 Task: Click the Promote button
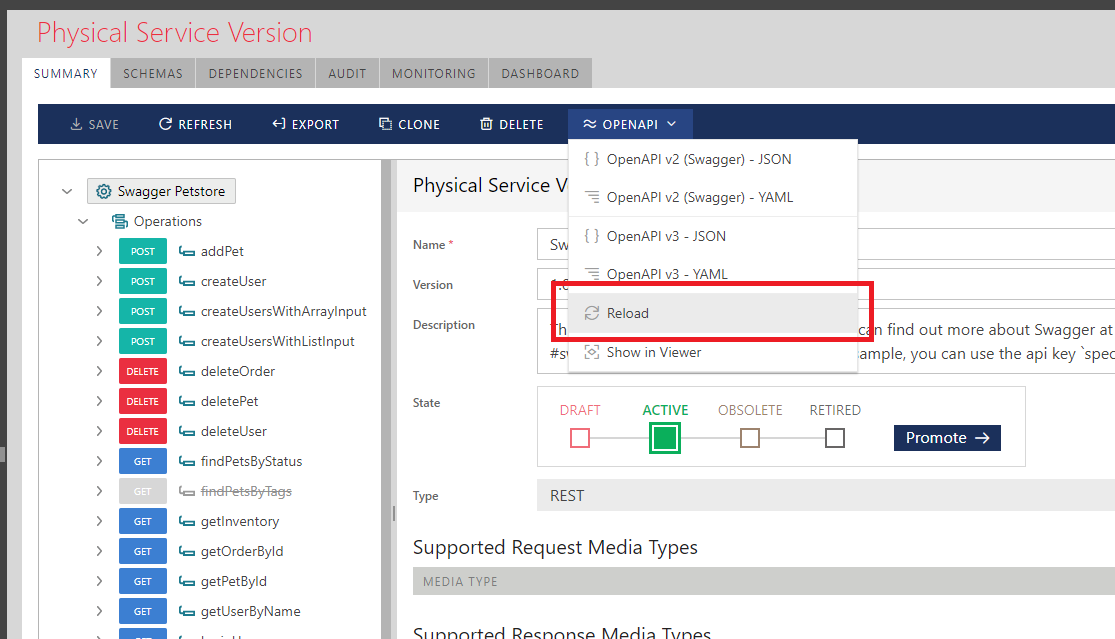[947, 438]
